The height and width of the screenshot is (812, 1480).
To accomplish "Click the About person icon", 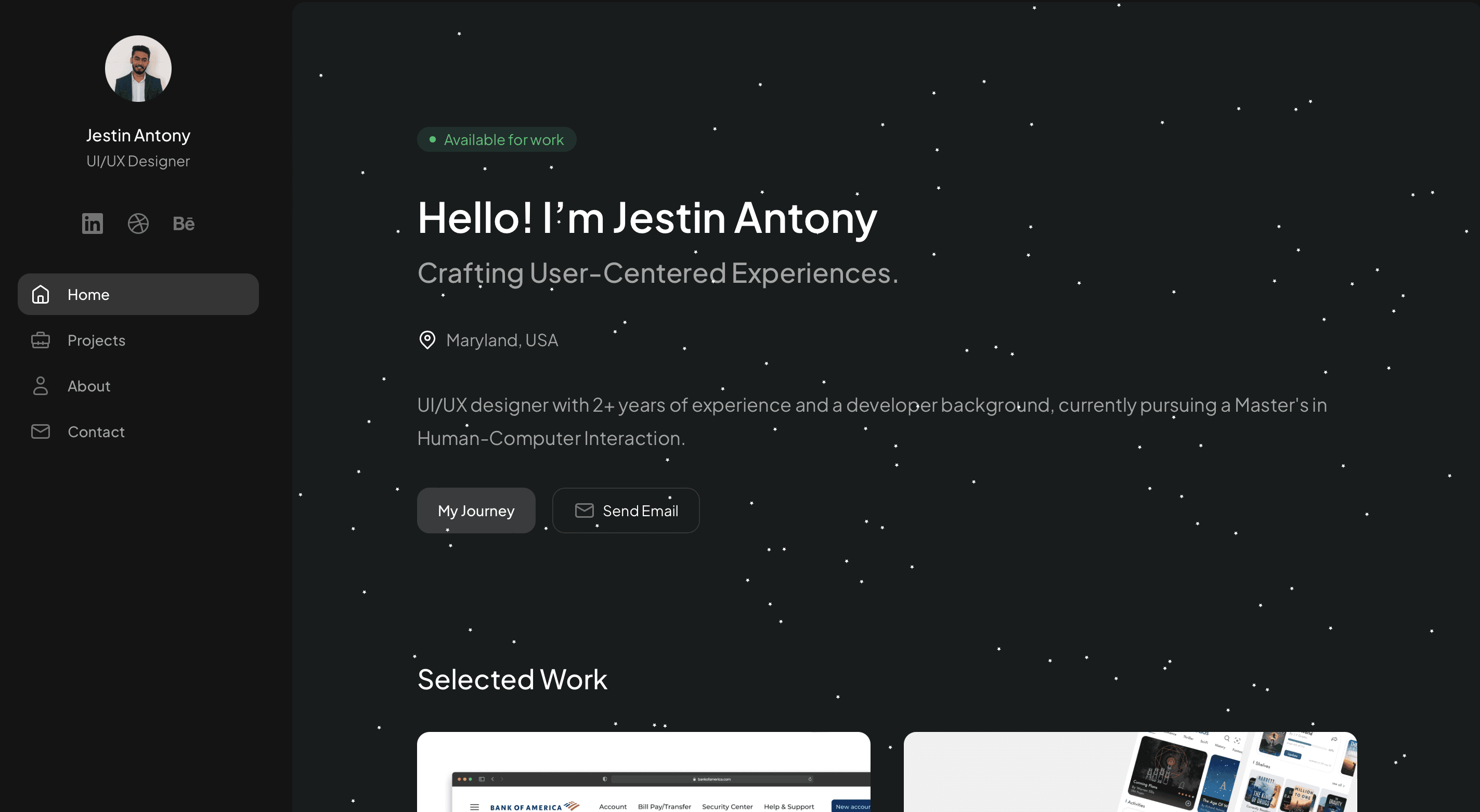I will click(x=40, y=386).
